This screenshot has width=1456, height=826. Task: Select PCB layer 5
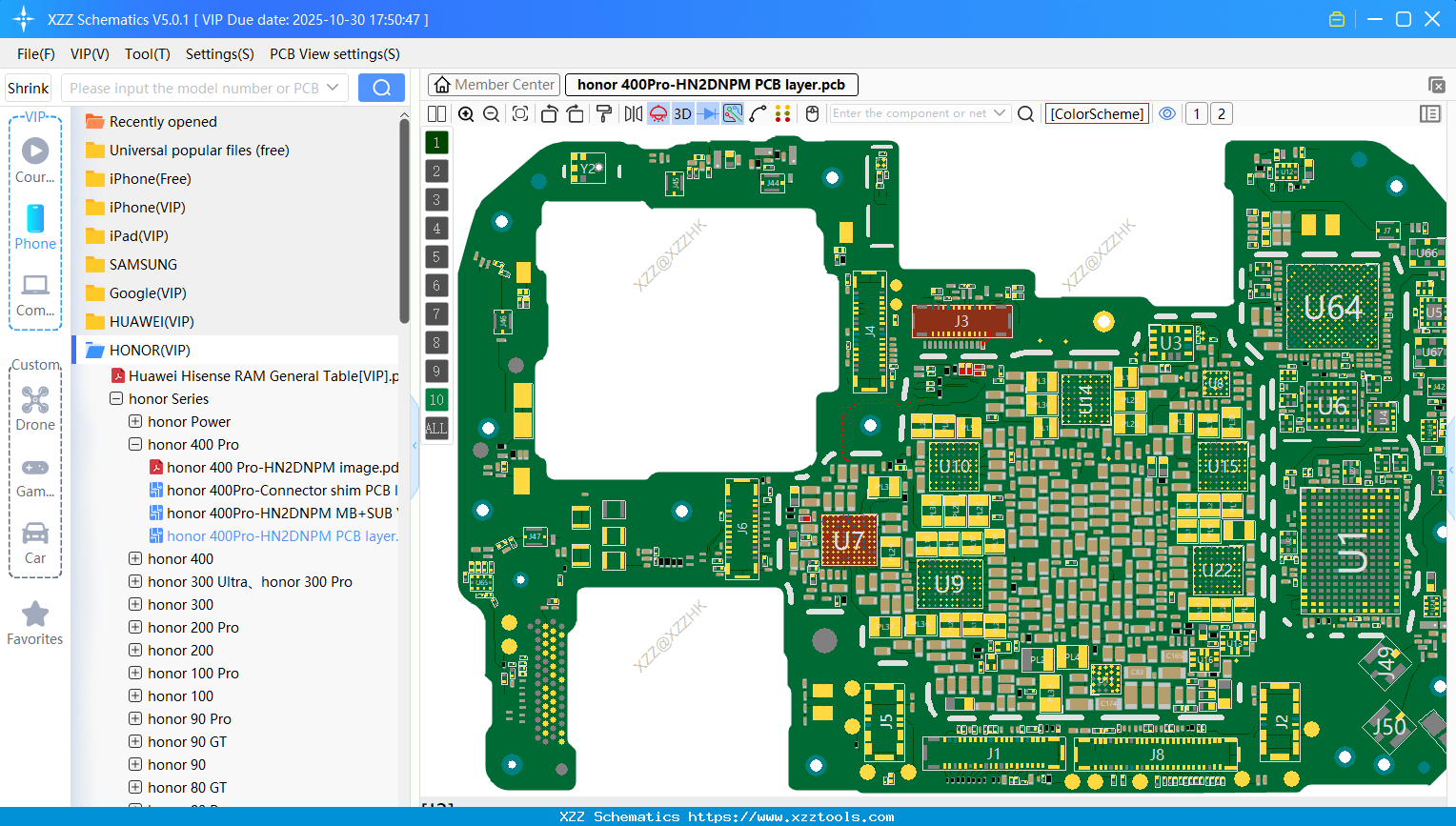(x=436, y=256)
